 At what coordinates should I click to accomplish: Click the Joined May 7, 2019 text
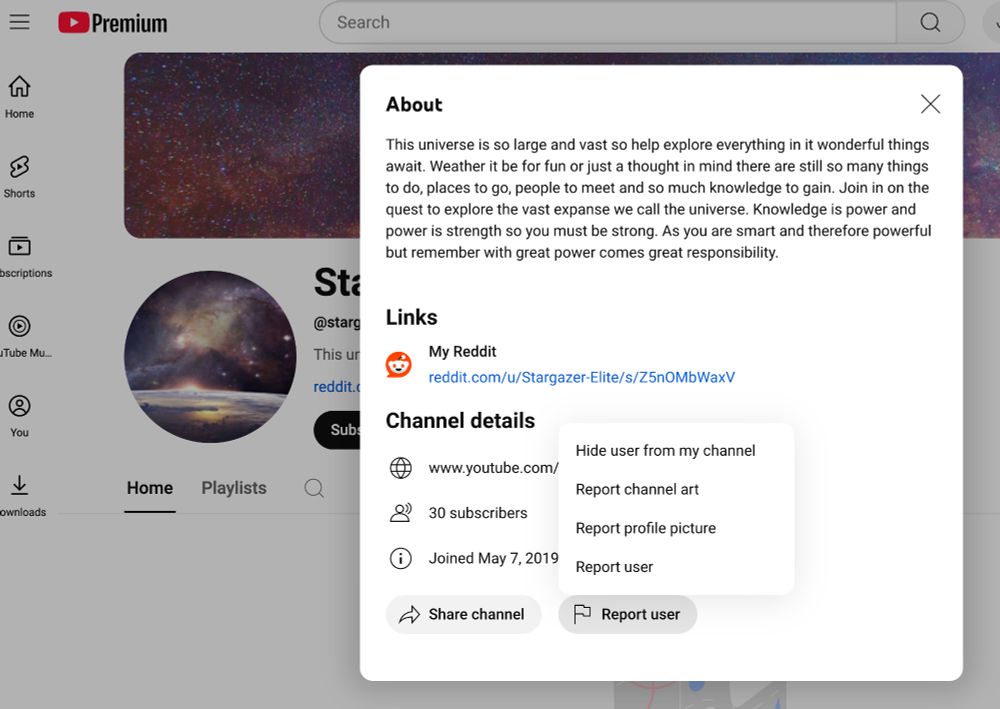click(493, 559)
